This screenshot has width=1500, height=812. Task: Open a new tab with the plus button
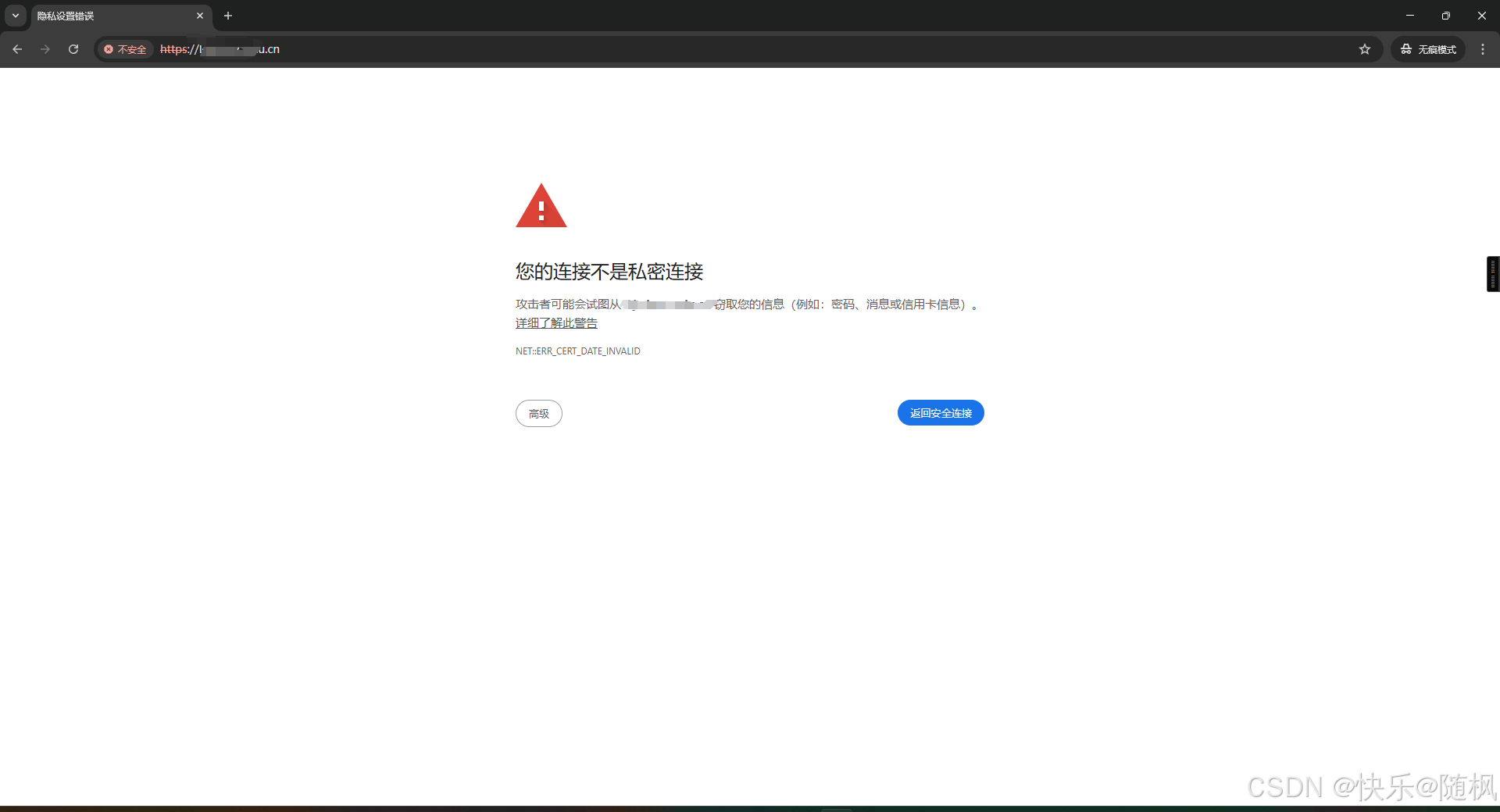[x=228, y=16]
